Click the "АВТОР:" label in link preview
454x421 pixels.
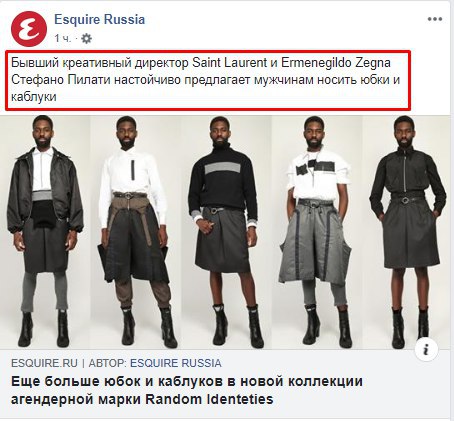coord(108,363)
